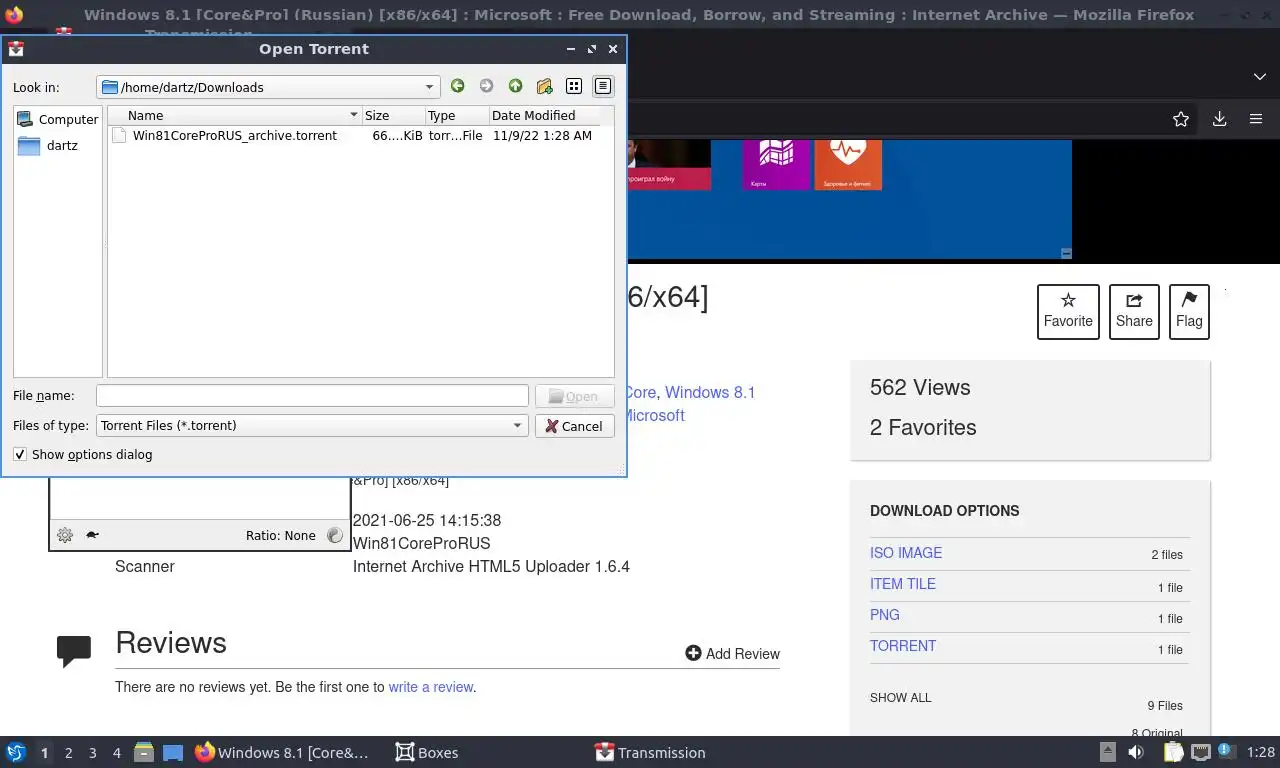The width and height of the screenshot is (1280, 768).
Task: Switch file dialog to list view
Action: point(574,87)
